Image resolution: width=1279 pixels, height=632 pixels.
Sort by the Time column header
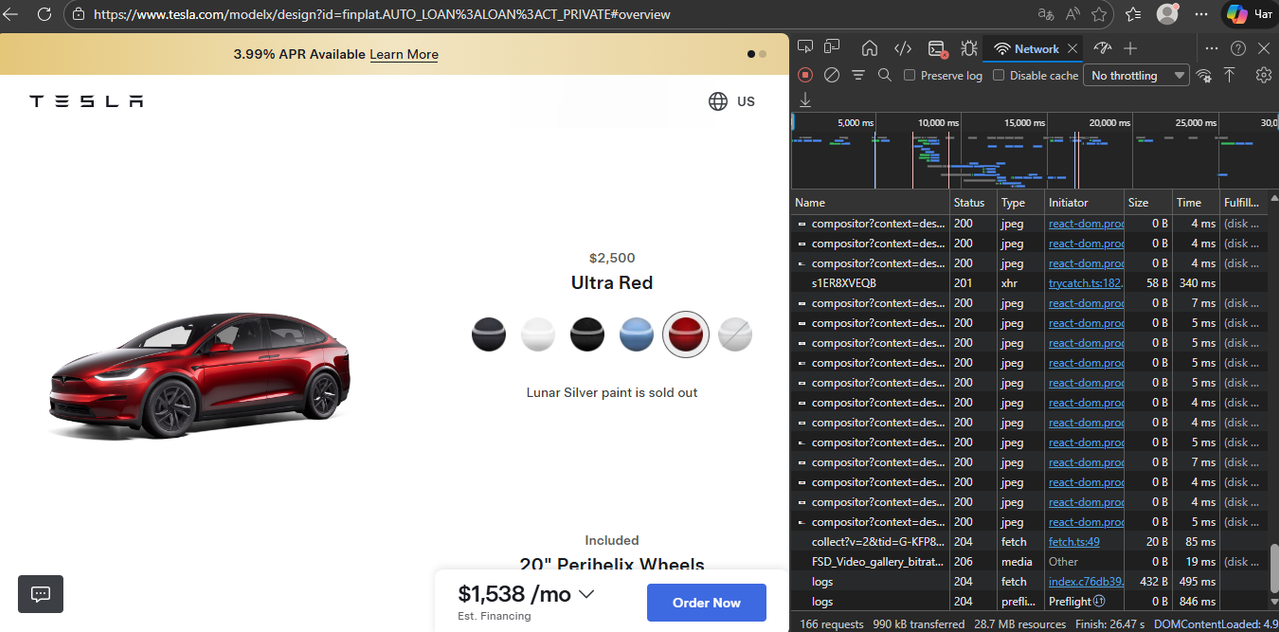(x=1196, y=202)
